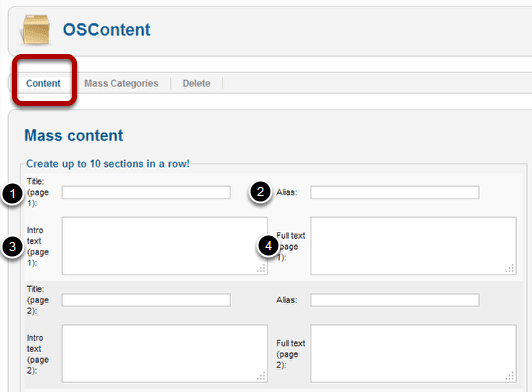The height and width of the screenshot is (392, 532).
Task: Grab the Full text (page 1) resize handle
Action: click(510, 268)
